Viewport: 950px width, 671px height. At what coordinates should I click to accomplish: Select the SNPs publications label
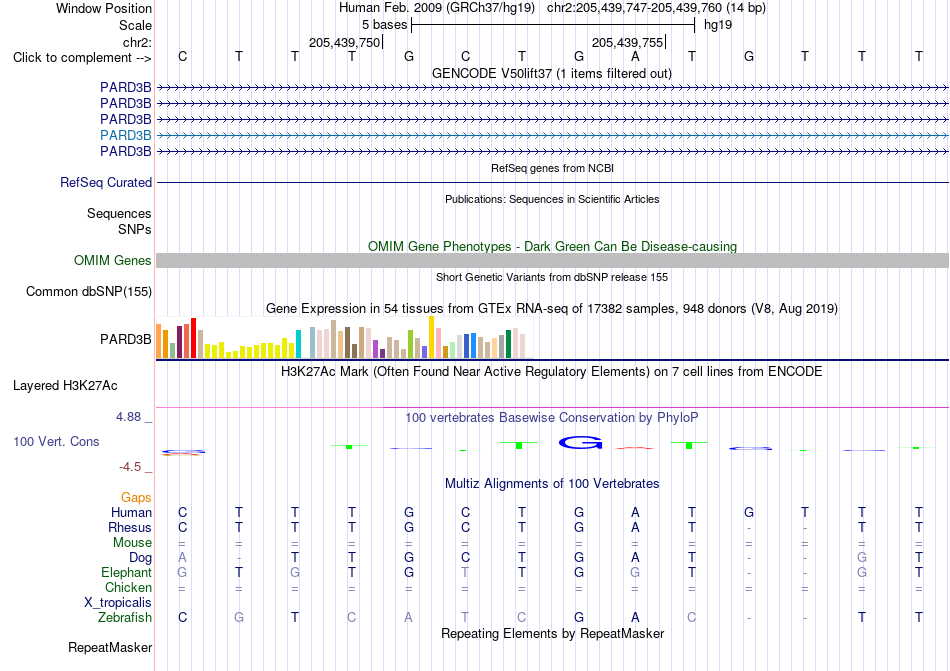tap(135, 230)
